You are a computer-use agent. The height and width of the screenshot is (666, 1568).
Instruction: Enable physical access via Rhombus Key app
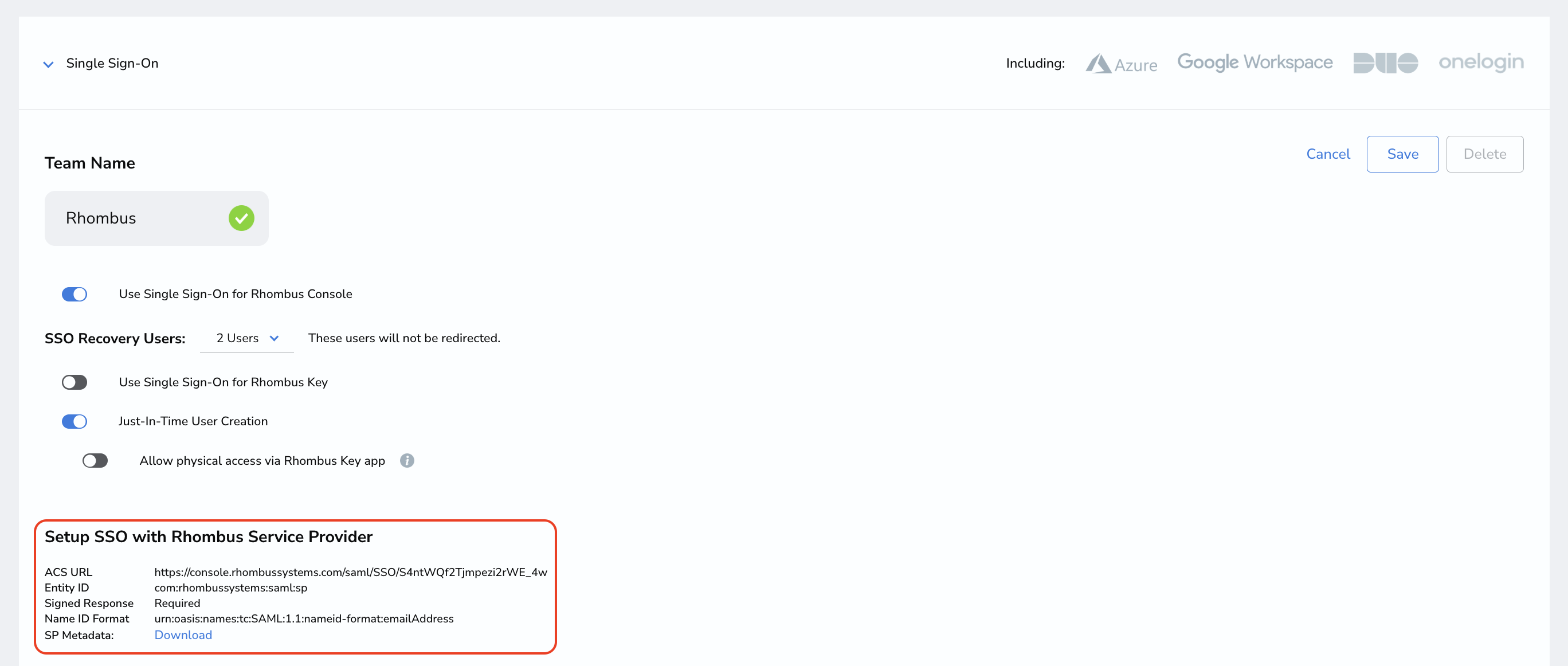pyautogui.click(x=95, y=461)
